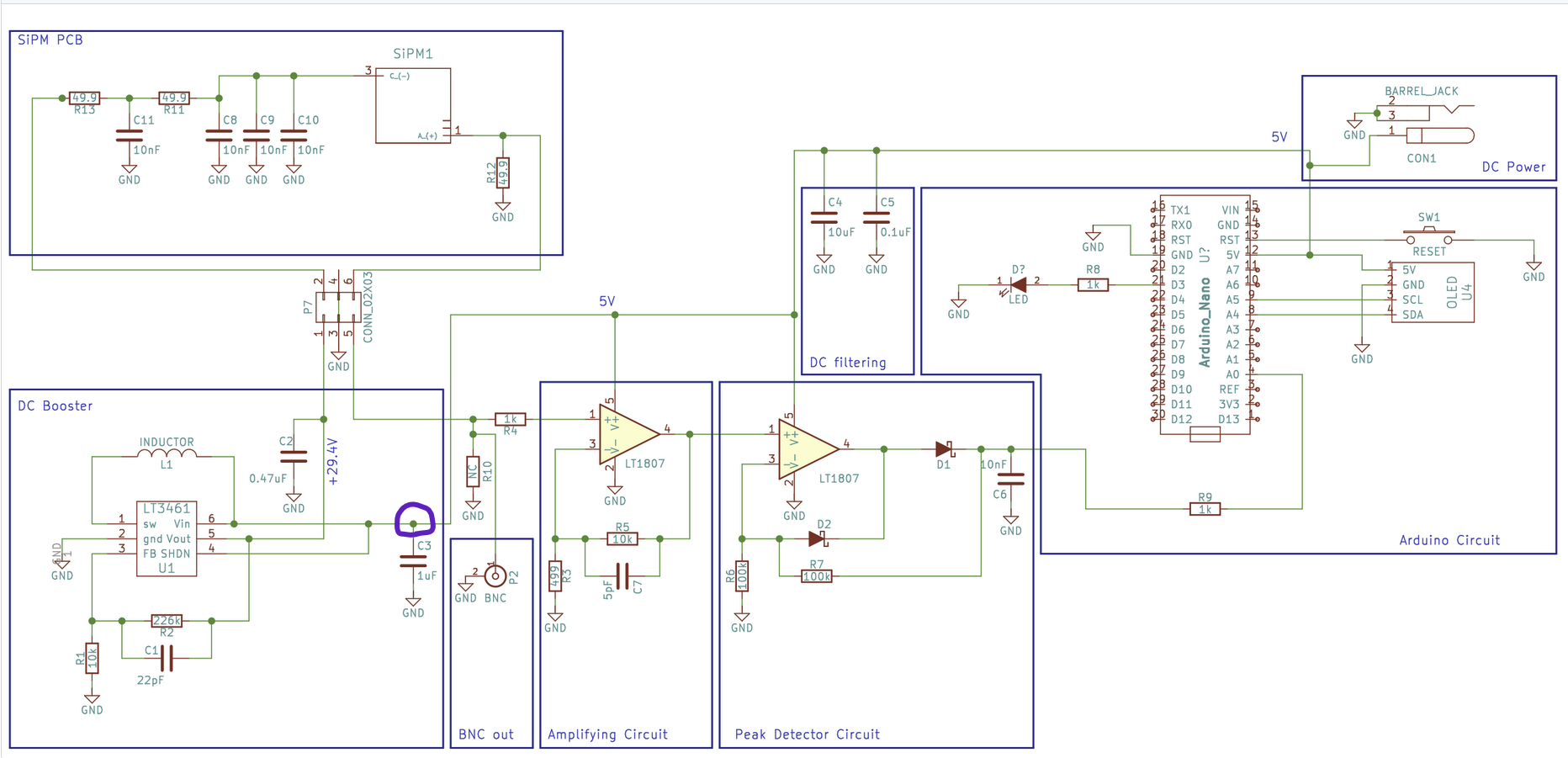Screen dimensions: 1568x758
Task: Click the "SDA" pin label on OLED
Action: (1413, 315)
